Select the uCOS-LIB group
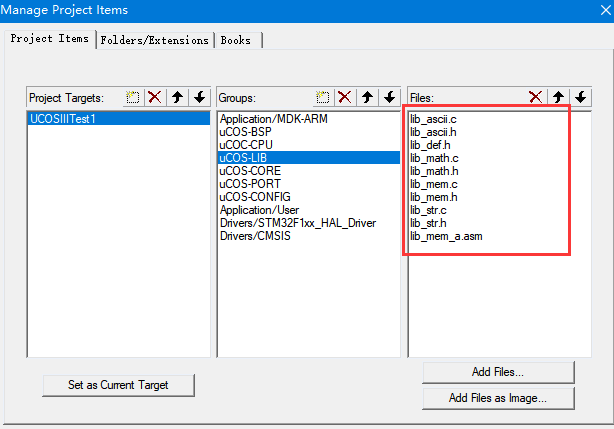614x429 pixels. (309, 158)
